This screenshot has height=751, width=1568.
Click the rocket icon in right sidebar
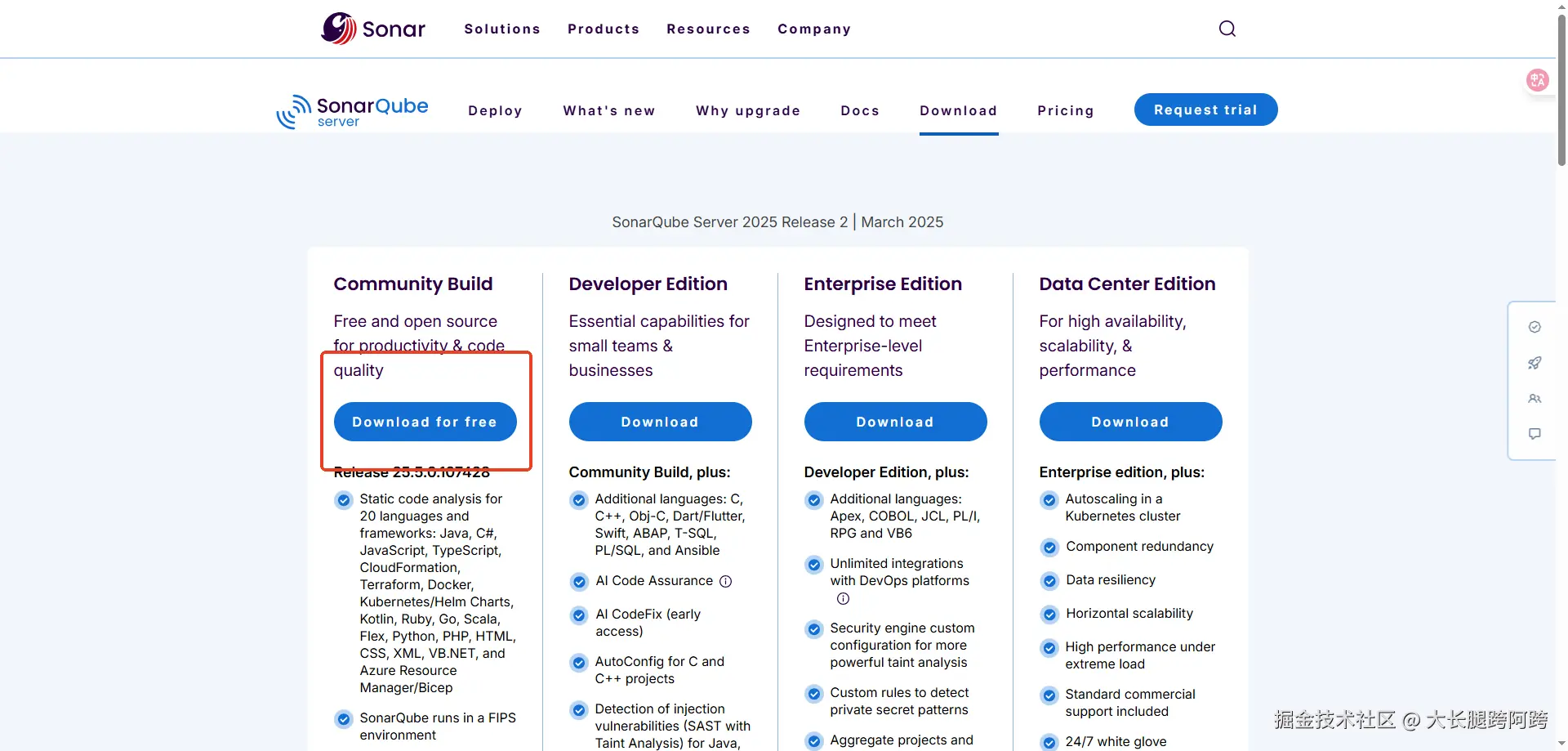click(1535, 363)
